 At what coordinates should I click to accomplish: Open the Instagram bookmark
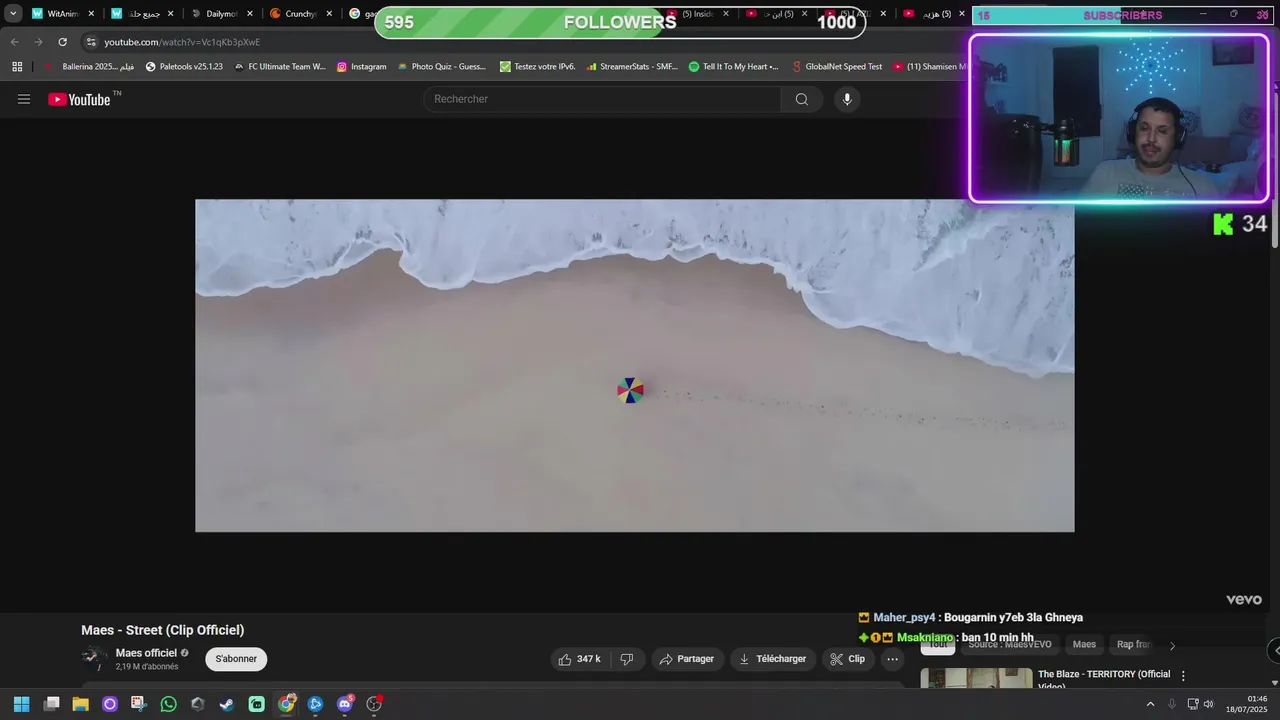point(361,67)
